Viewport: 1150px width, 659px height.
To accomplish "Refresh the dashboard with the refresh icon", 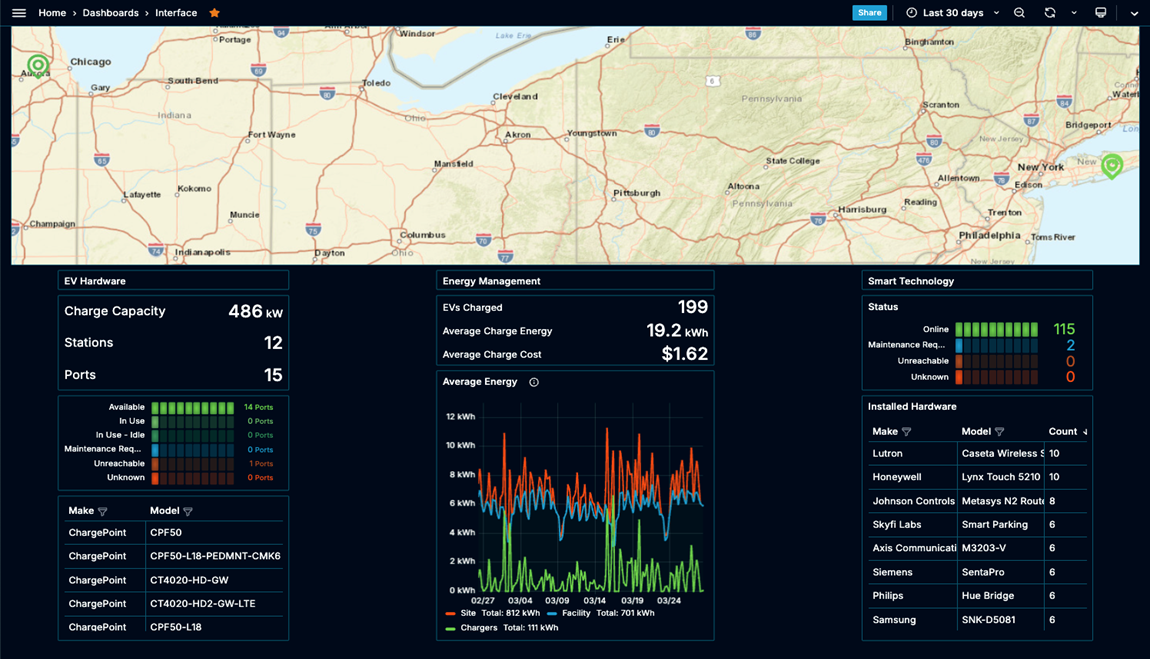I will click(1049, 13).
